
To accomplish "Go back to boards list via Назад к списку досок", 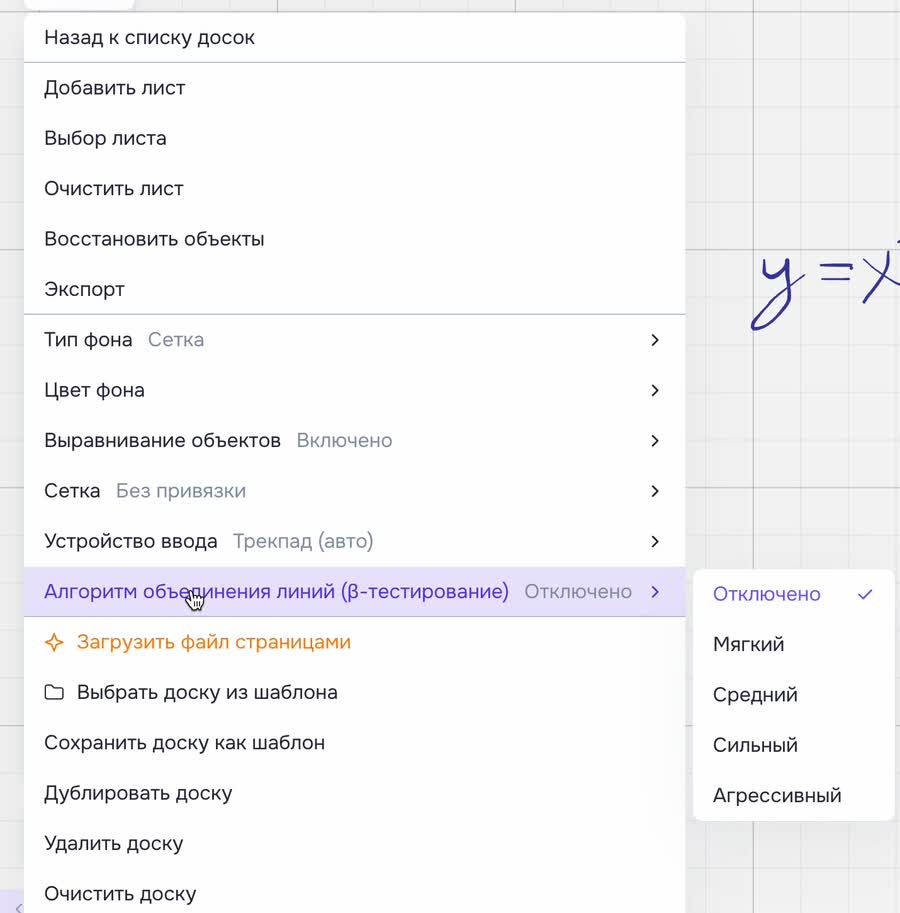I will pyautogui.click(x=355, y=37).
